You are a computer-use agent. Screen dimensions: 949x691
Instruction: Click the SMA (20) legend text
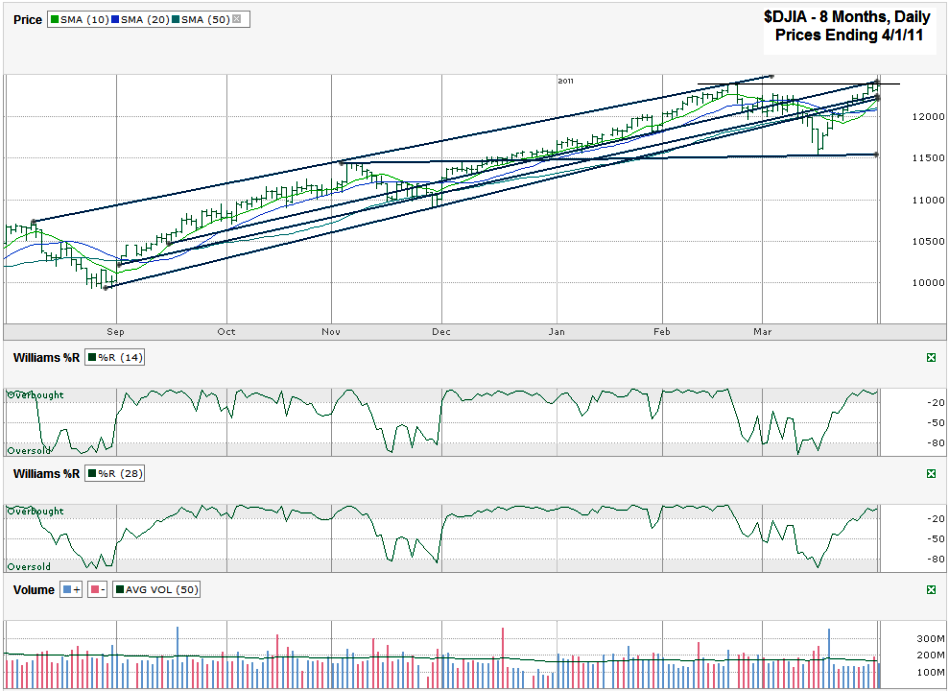[x=145, y=19]
